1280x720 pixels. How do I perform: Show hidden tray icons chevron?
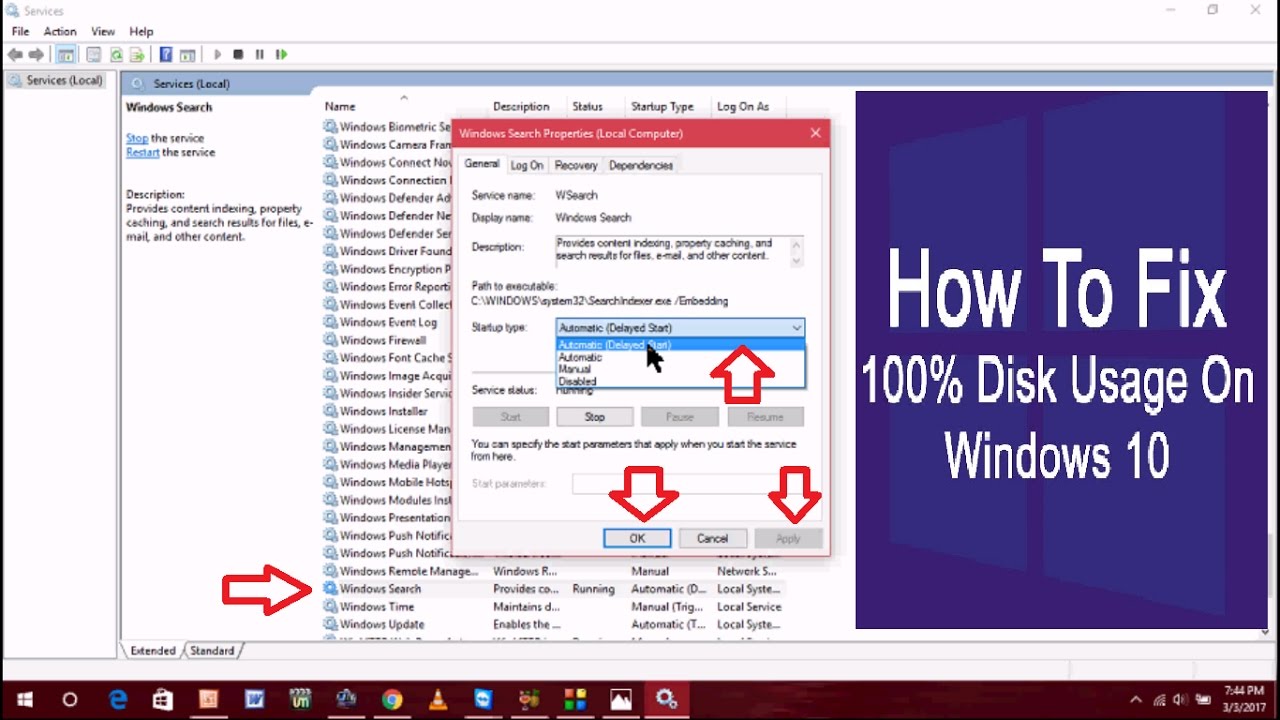point(1136,699)
